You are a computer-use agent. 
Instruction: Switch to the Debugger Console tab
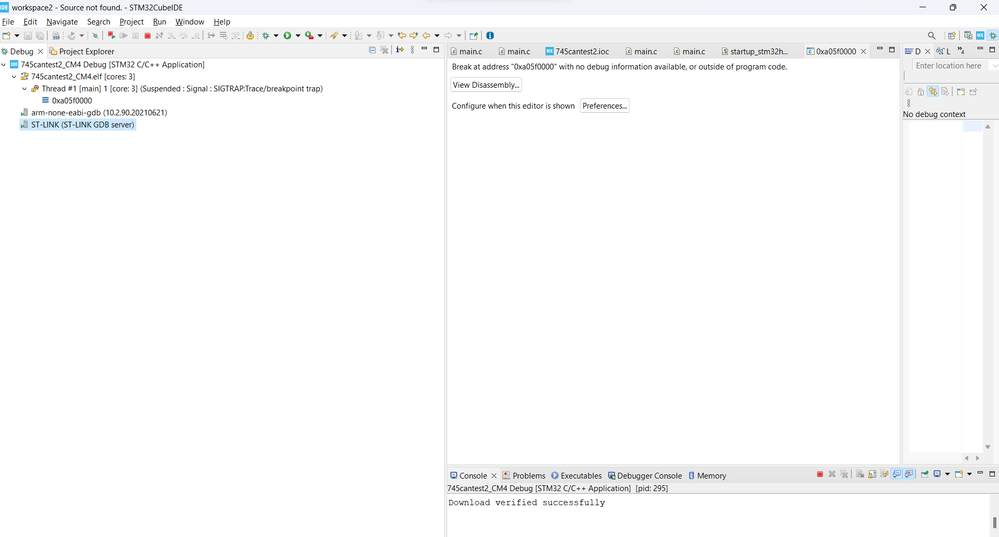(645, 475)
